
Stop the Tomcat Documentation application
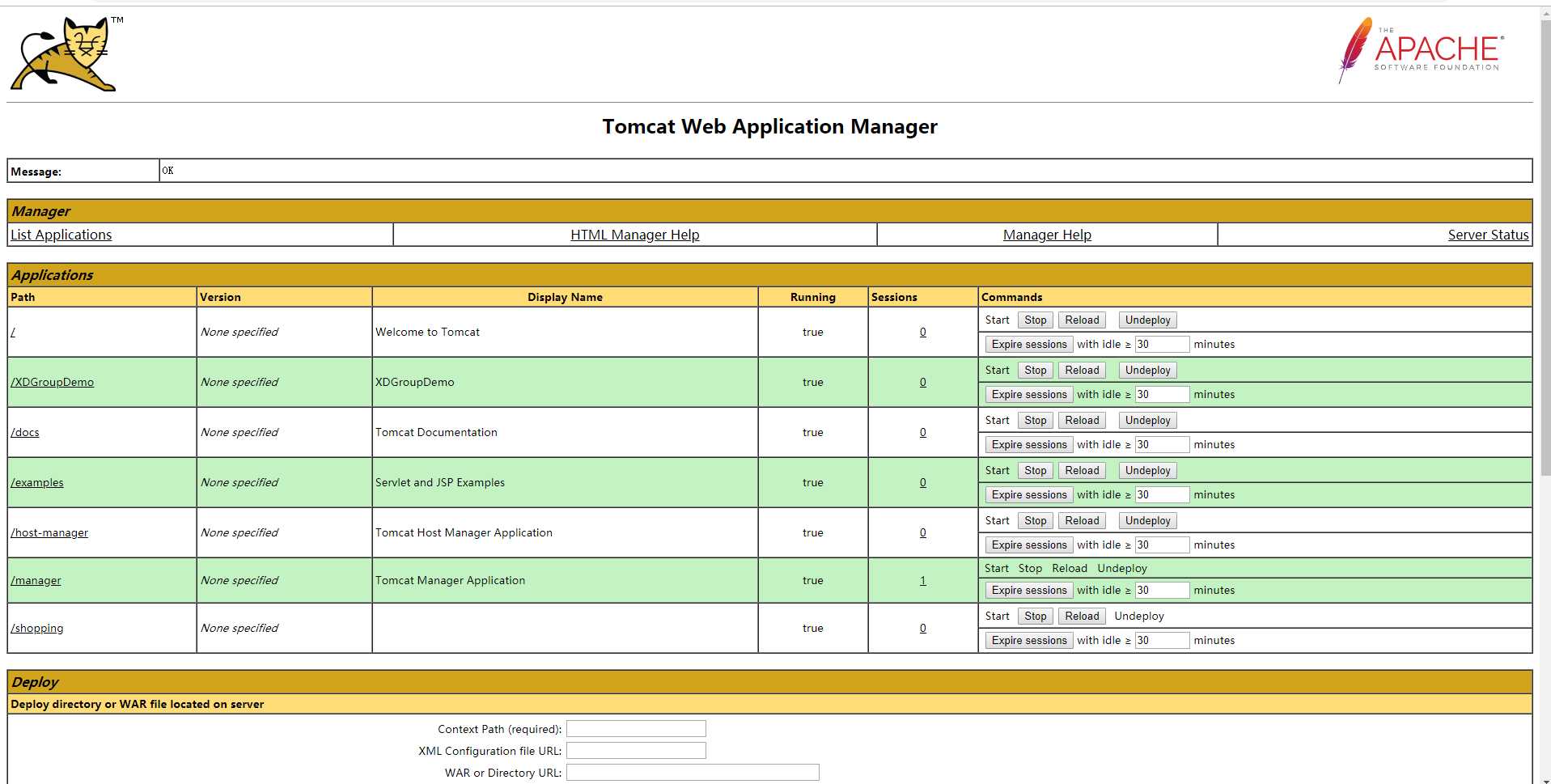point(1035,421)
